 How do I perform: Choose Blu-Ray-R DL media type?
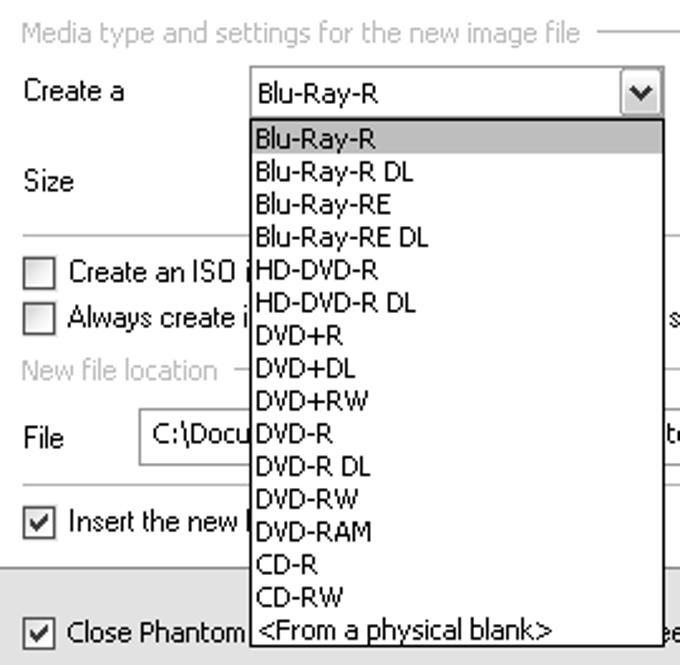(x=457, y=172)
